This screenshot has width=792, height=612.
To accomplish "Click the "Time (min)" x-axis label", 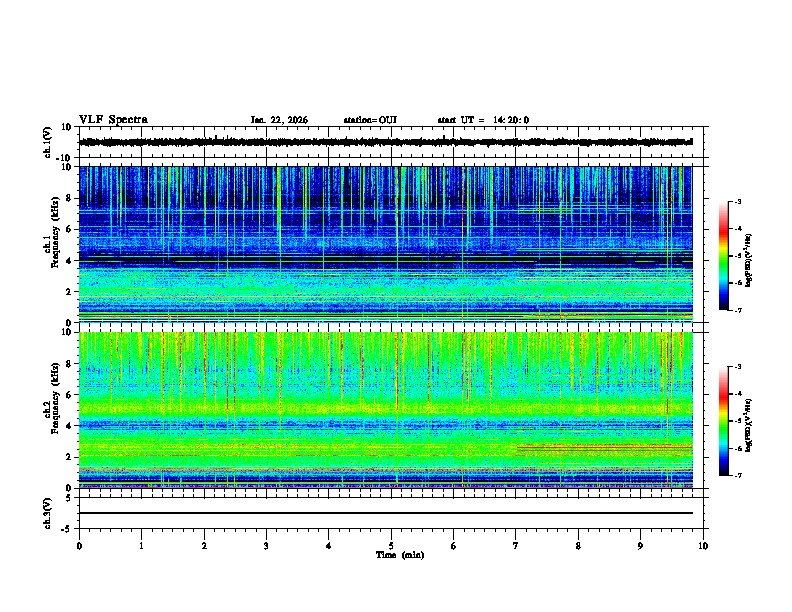I will click(x=400, y=555).
